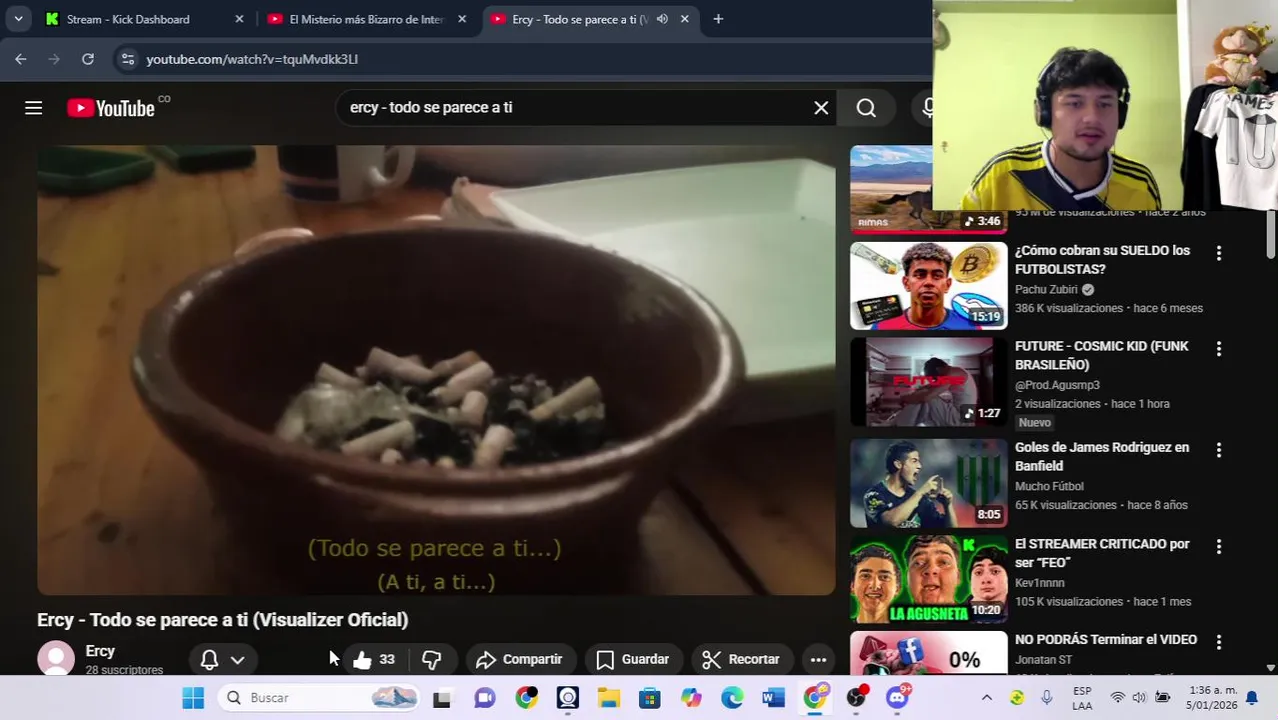The width and height of the screenshot is (1278, 720).
Task: Open Mucho Fútbol channel link
Action: (1049, 486)
